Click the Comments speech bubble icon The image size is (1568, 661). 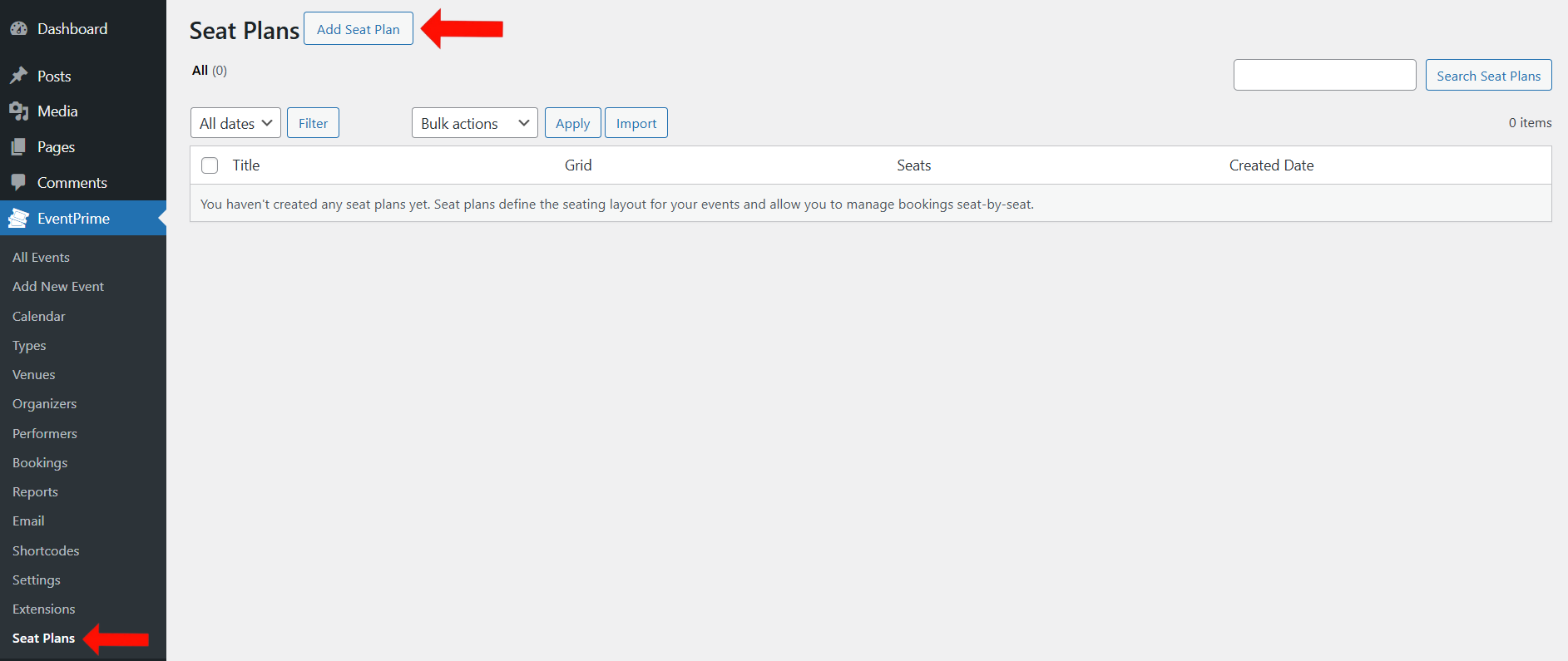pos(18,182)
